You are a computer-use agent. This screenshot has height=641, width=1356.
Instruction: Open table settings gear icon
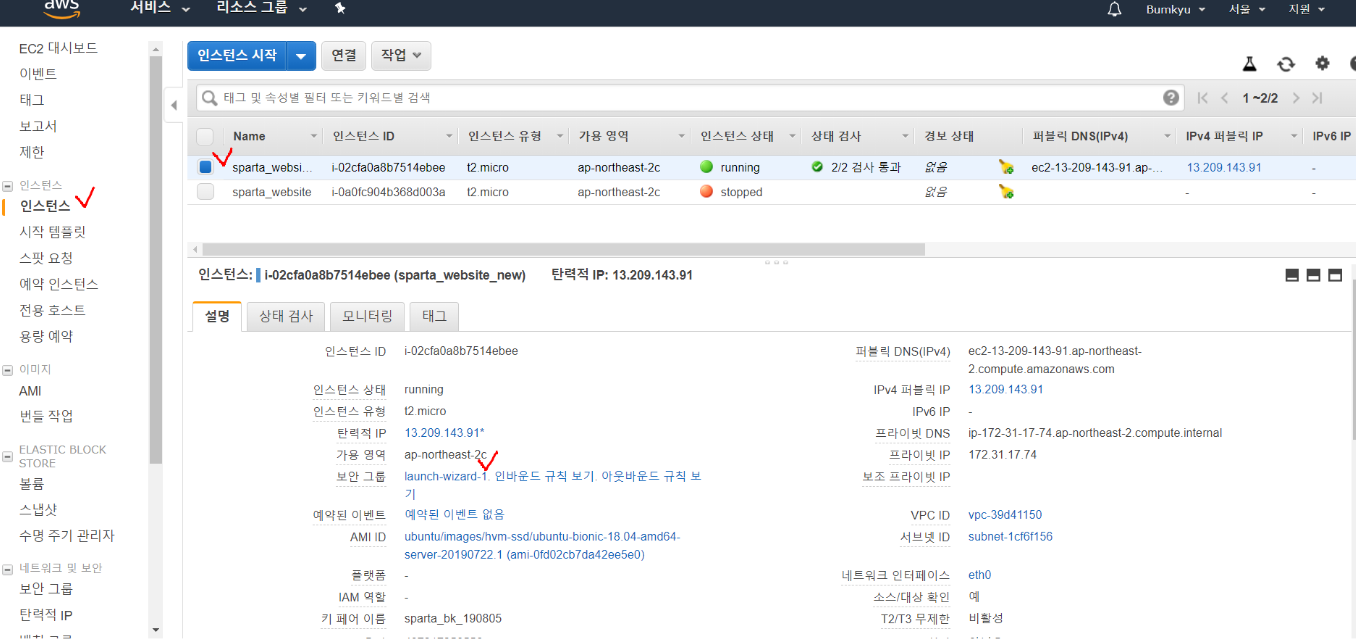click(1322, 63)
